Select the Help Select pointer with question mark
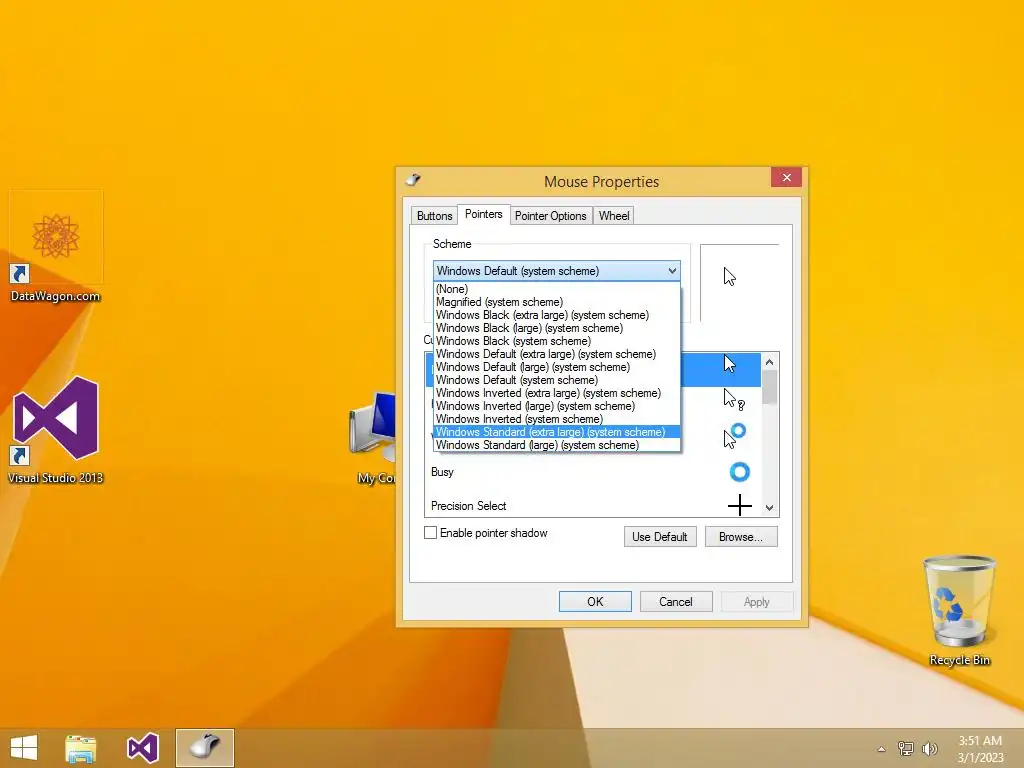Screen dimensions: 1024x768 [x=733, y=399]
